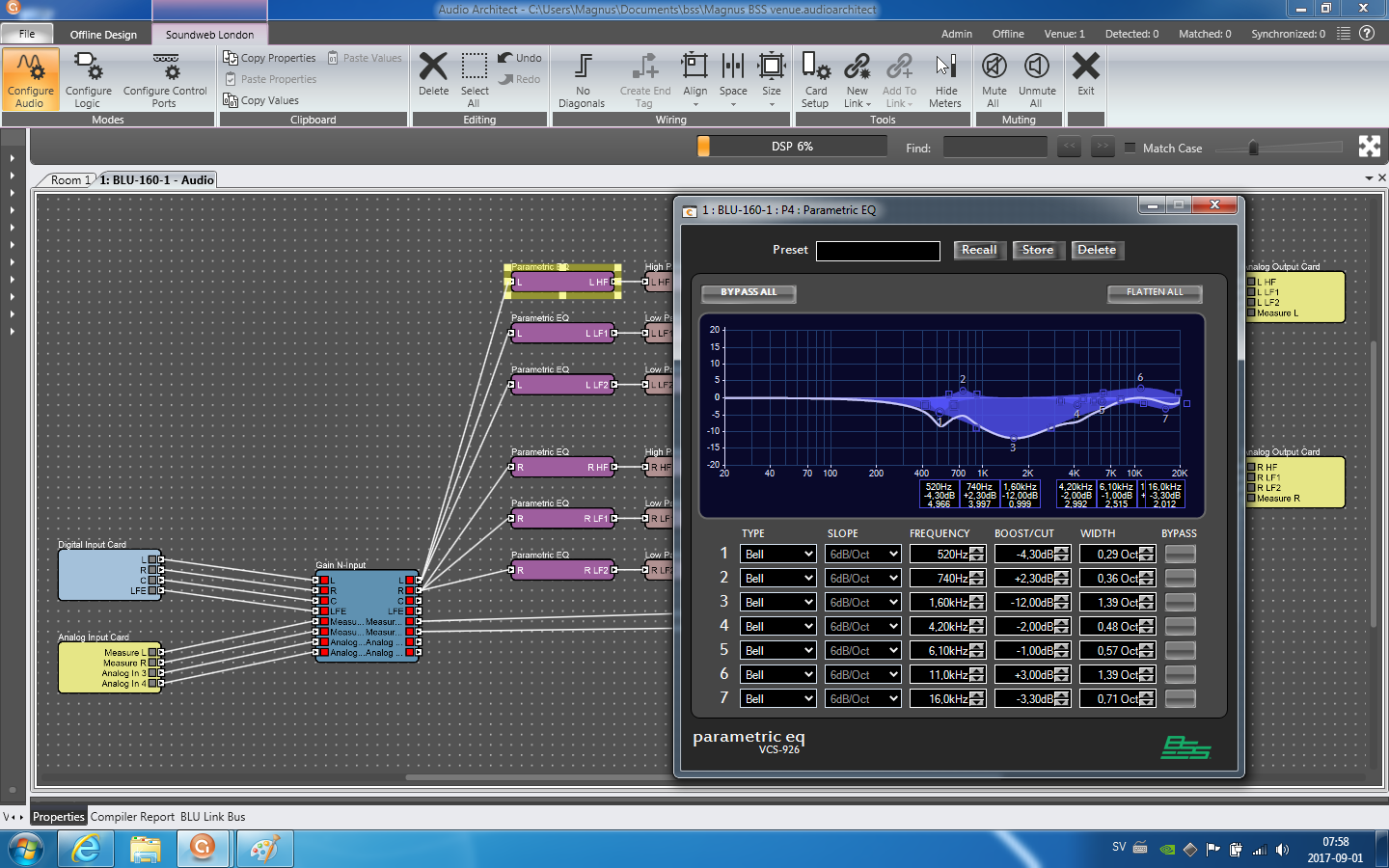This screenshot has height=868, width=1389.
Task: Switch to Configure Logic mode
Action: pos(88,80)
